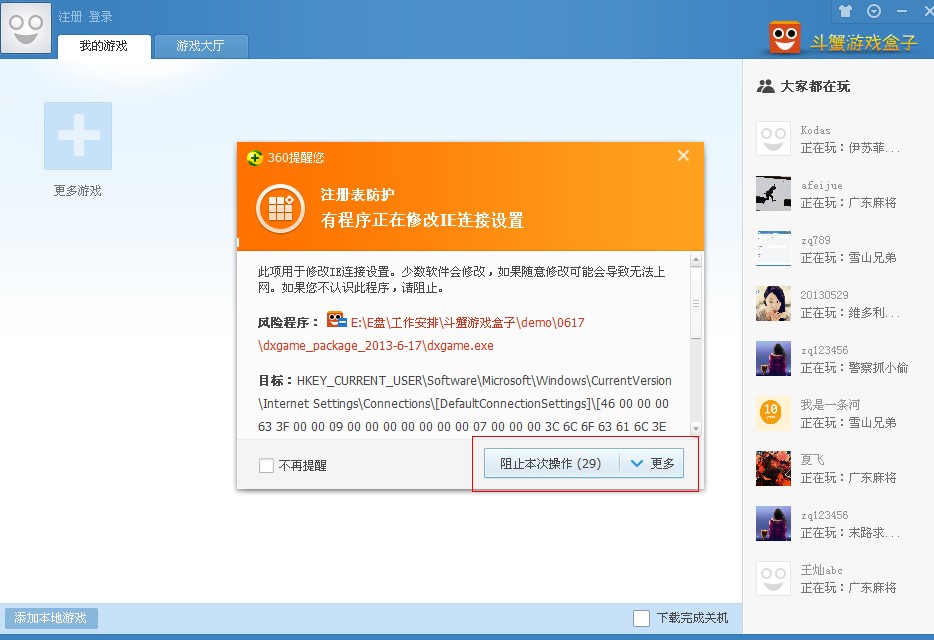Click 雪山兄弟 text beside zq789
934x640 pixels.
(873, 257)
